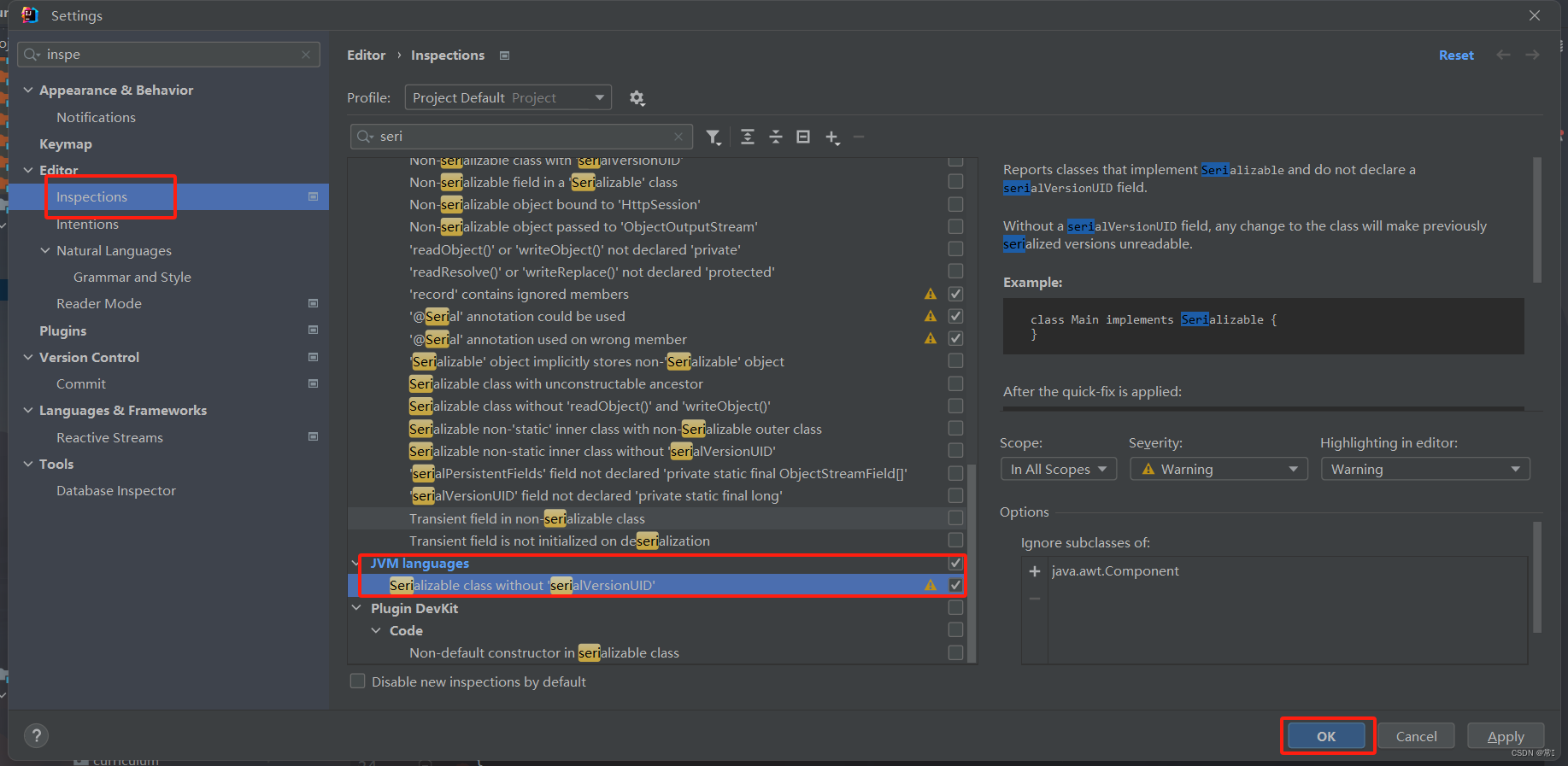This screenshot has width=1568, height=766.
Task: Open the Keymap settings page
Action: coord(66,143)
